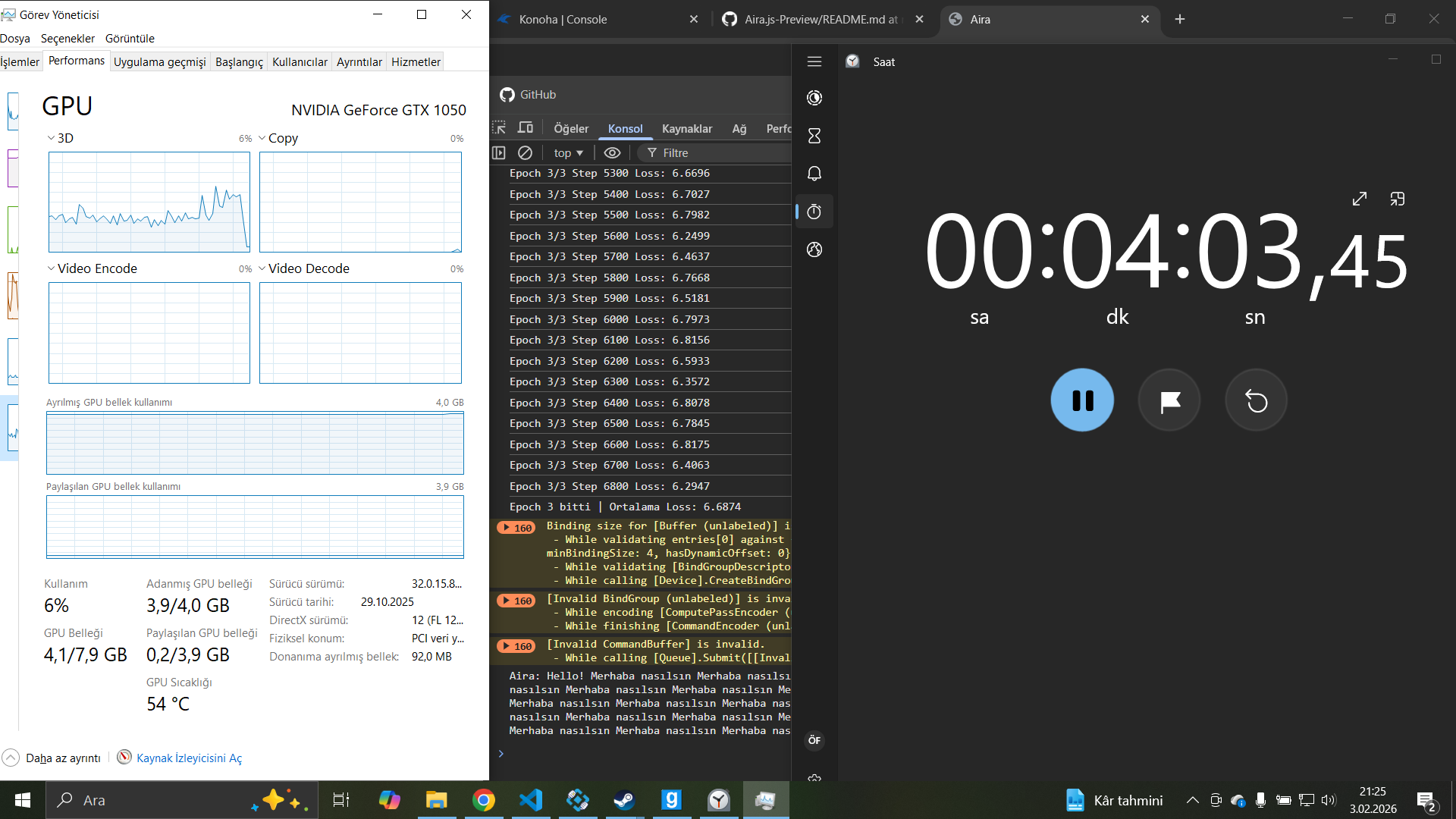Select the inspect element tool in DevTools
1456x819 pixels.
[x=500, y=127]
